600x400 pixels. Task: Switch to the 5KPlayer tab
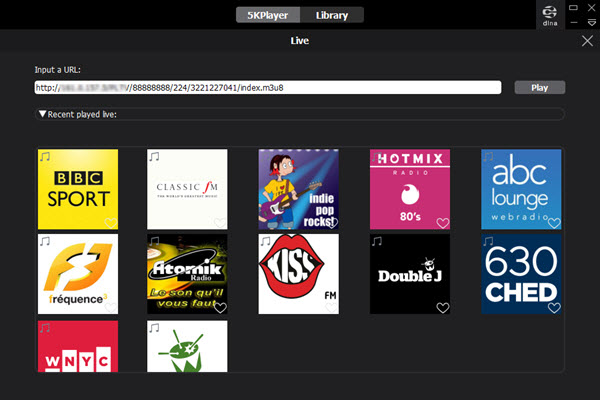pyautogui.click(x=268, y=15)
